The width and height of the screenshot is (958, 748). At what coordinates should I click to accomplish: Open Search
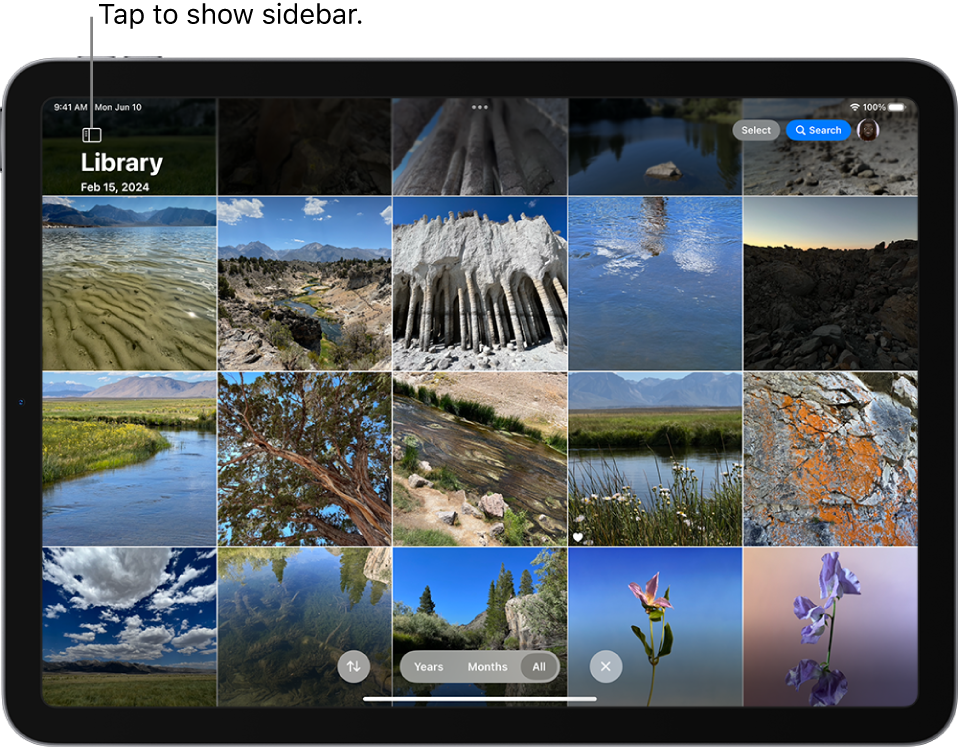[x=818, y=130]
